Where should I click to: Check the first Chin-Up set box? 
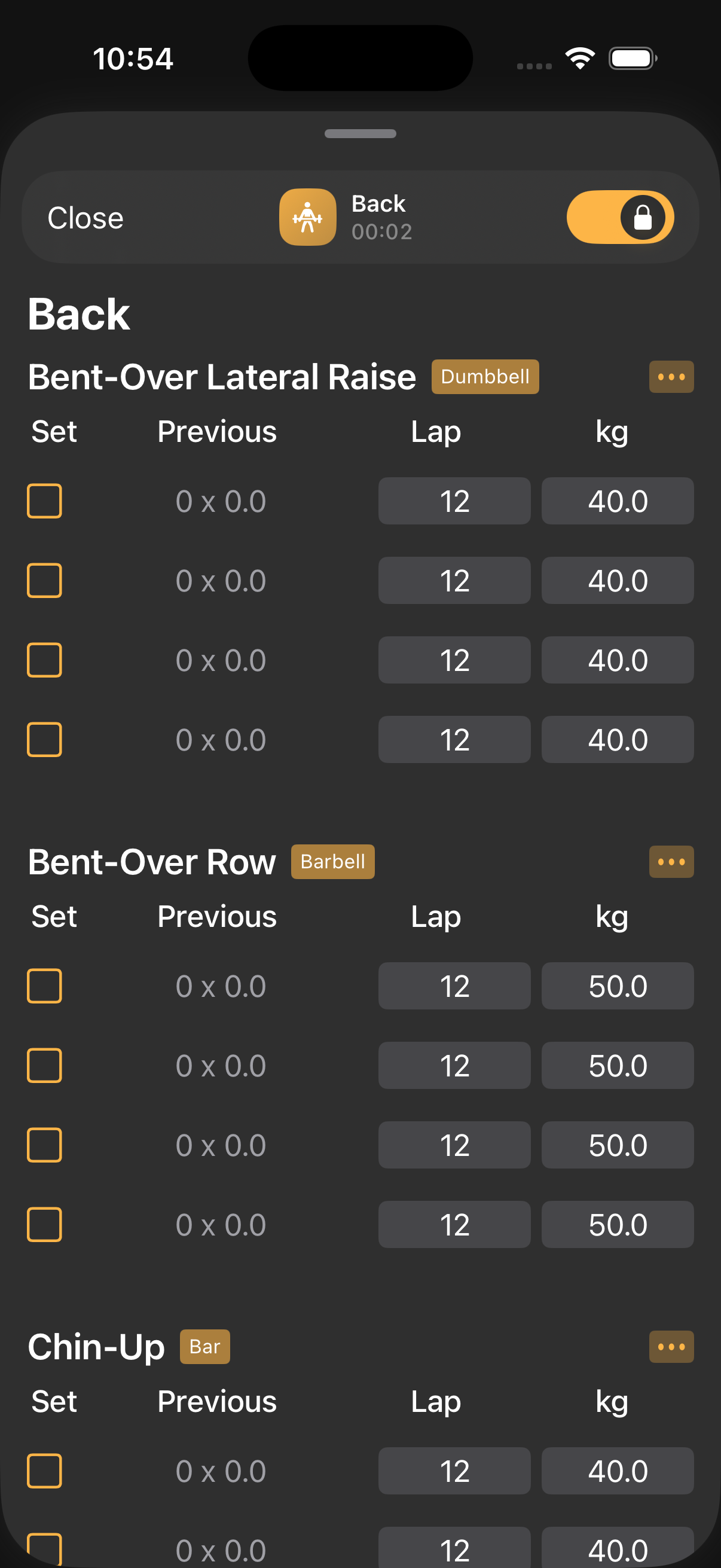[x=44, y=1471]
